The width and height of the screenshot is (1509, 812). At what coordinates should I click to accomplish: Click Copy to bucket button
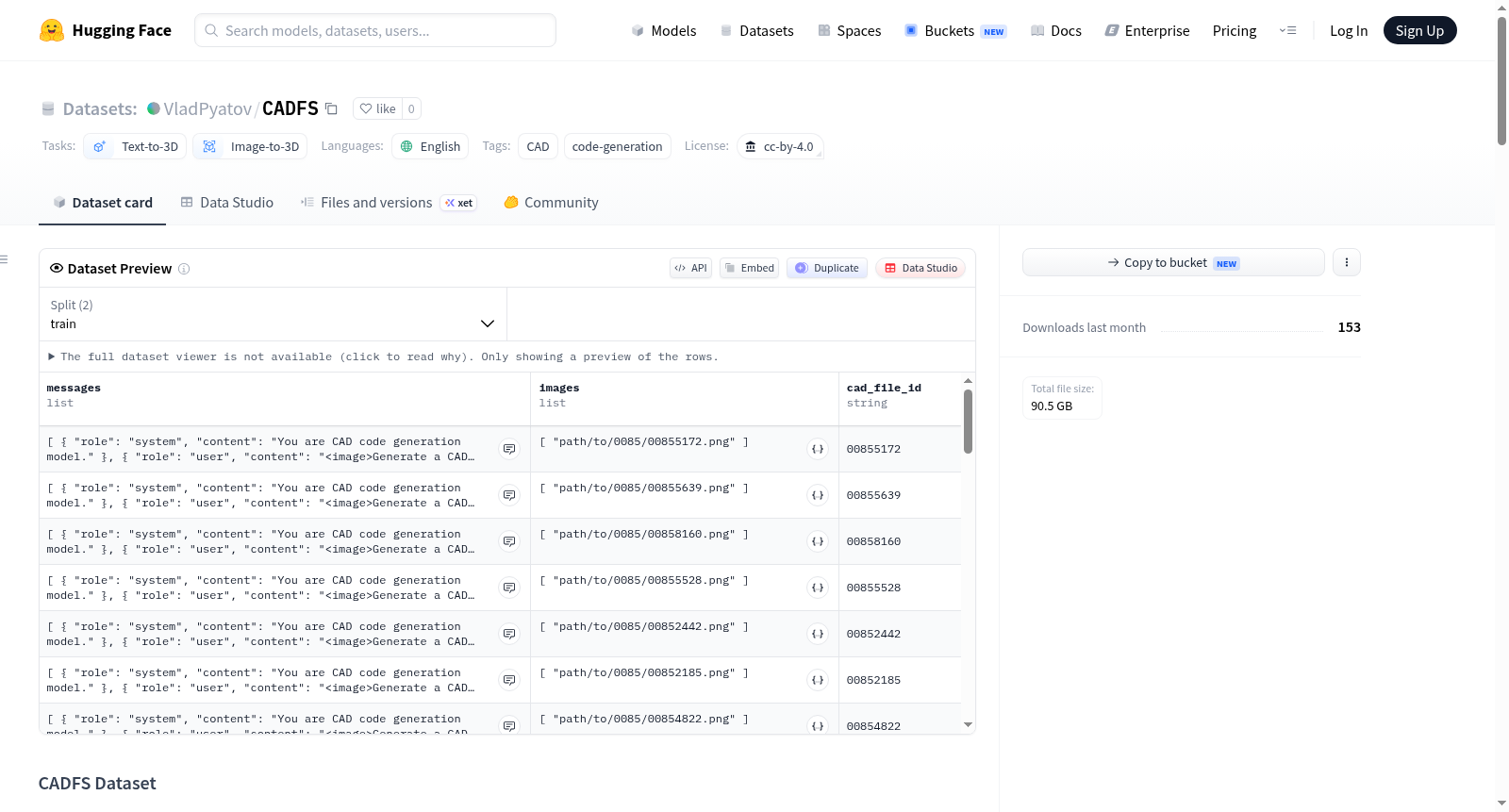pyautogui.click(x=1173, y=262)
